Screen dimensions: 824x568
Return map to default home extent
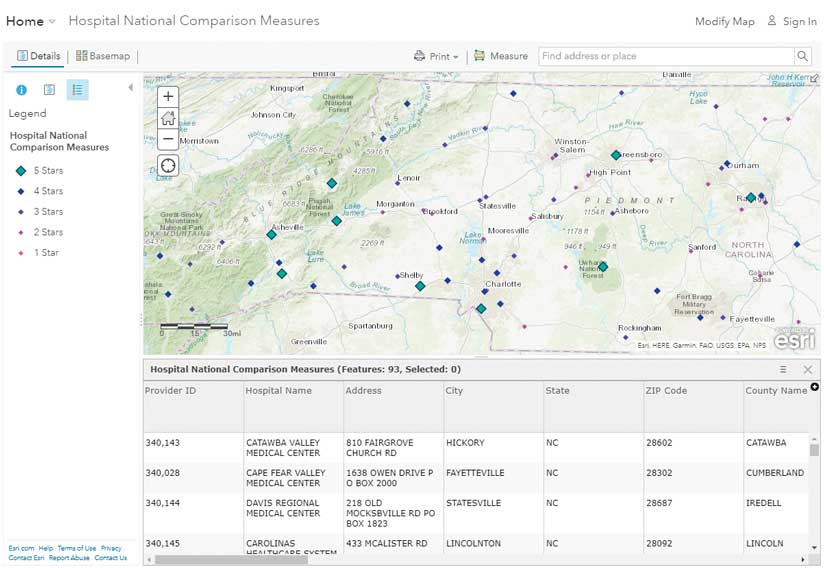(168, 118)
